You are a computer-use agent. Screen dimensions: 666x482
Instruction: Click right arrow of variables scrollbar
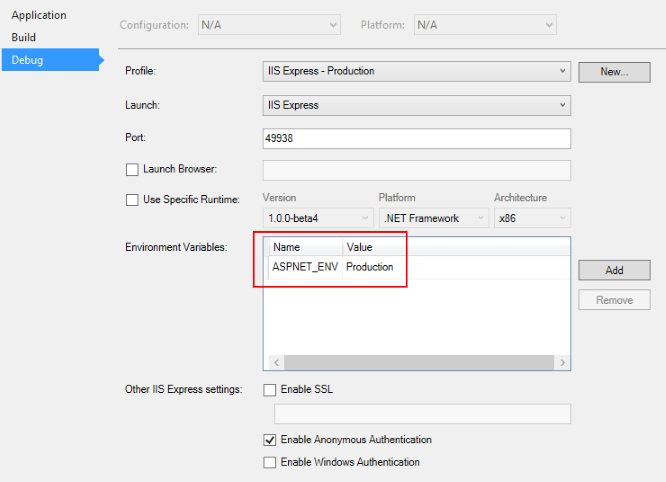563,363
